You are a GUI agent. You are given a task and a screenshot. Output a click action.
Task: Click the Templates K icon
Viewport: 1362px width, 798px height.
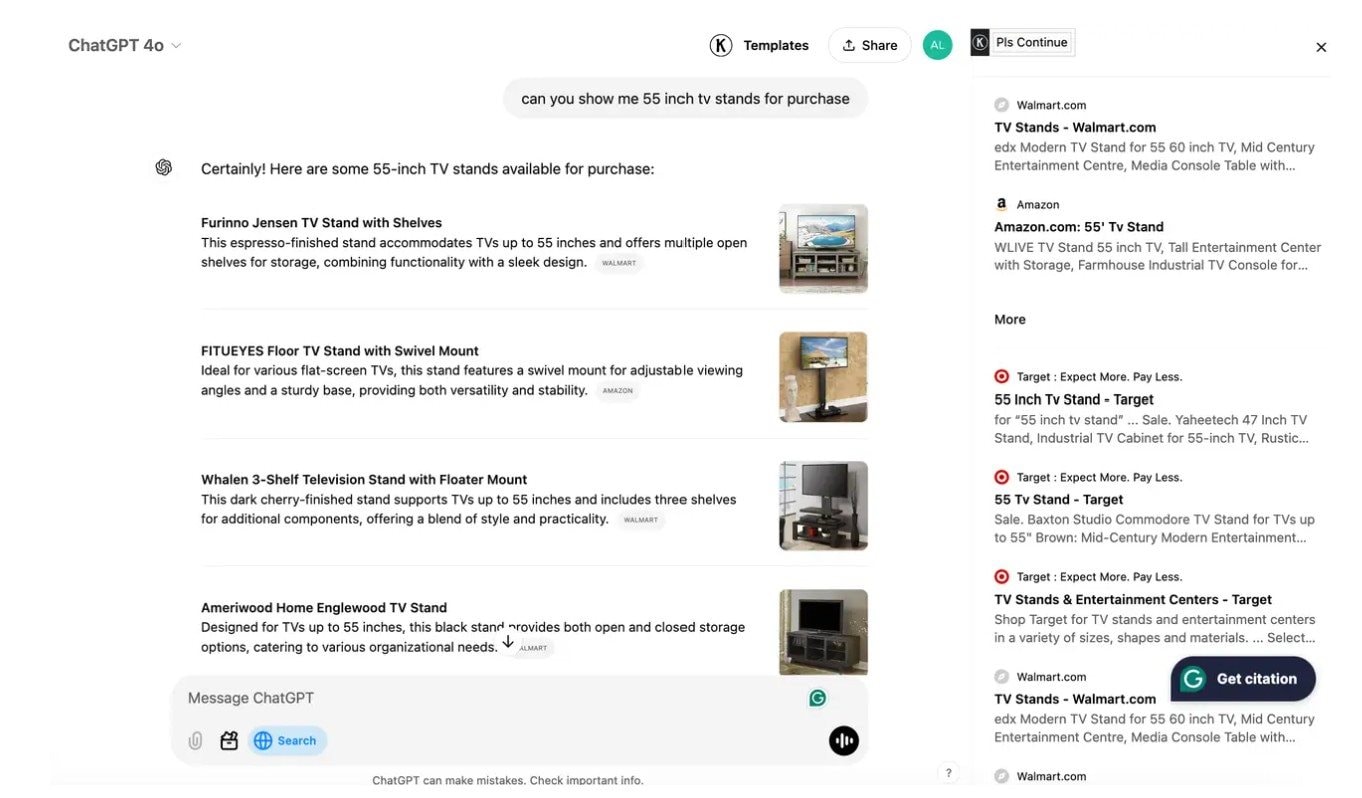(721, 45)
